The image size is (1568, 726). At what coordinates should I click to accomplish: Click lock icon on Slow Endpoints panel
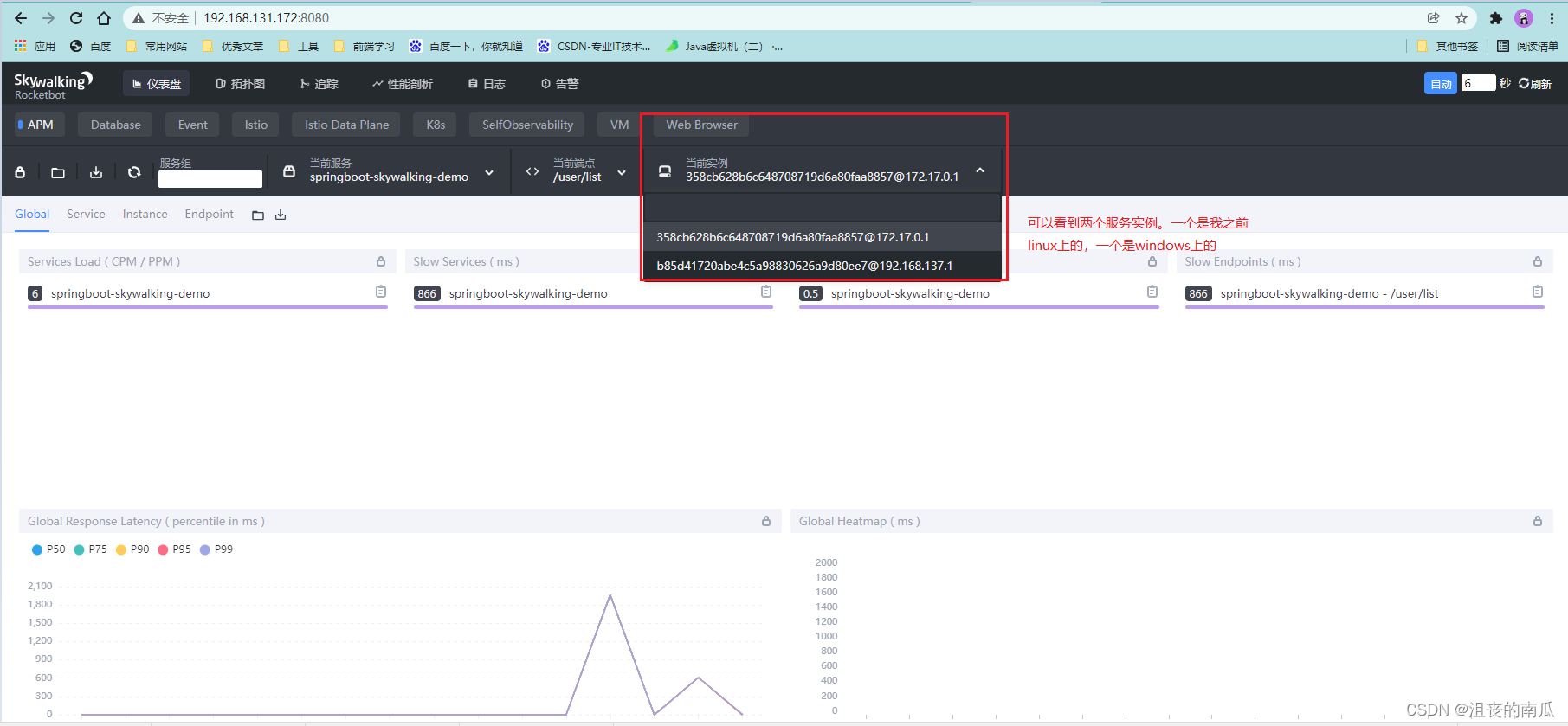click(1538, 261)
